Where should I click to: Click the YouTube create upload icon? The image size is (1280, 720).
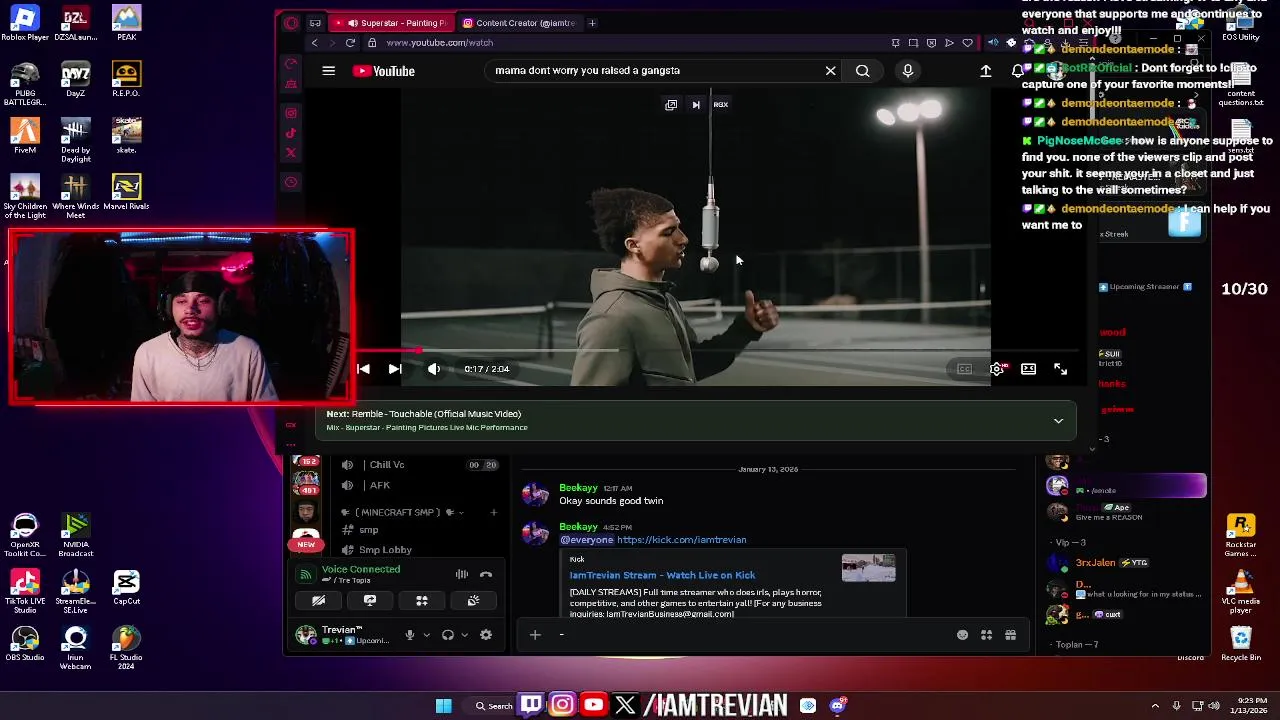tap(985, 71)
